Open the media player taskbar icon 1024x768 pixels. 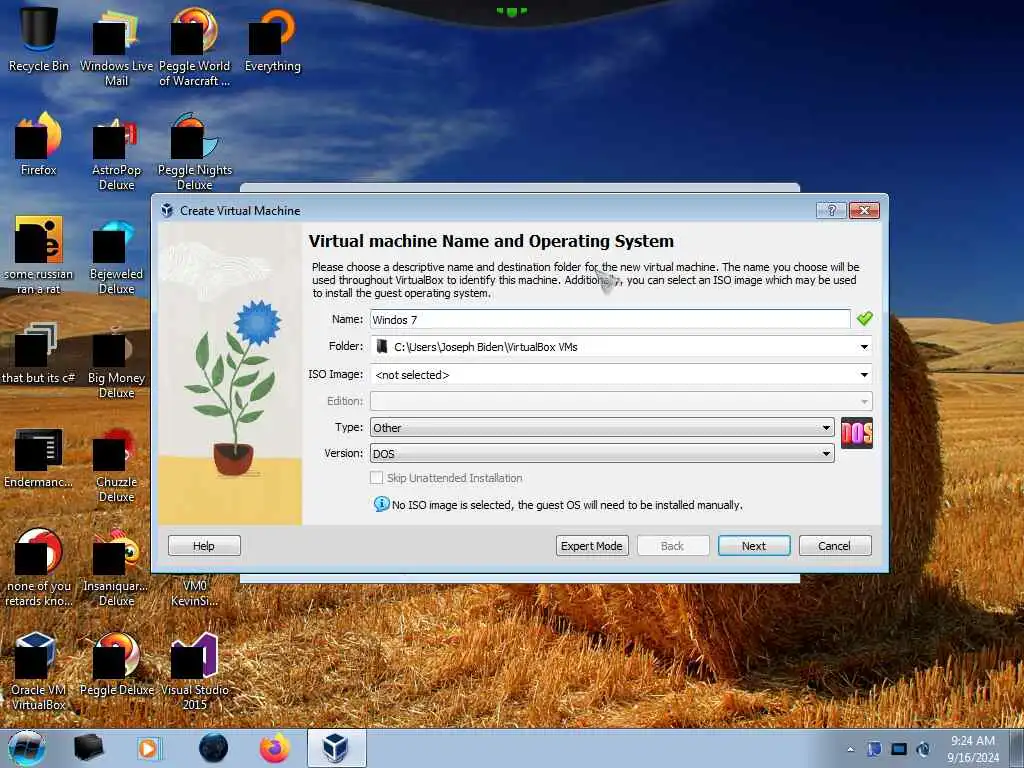(149, 748)
